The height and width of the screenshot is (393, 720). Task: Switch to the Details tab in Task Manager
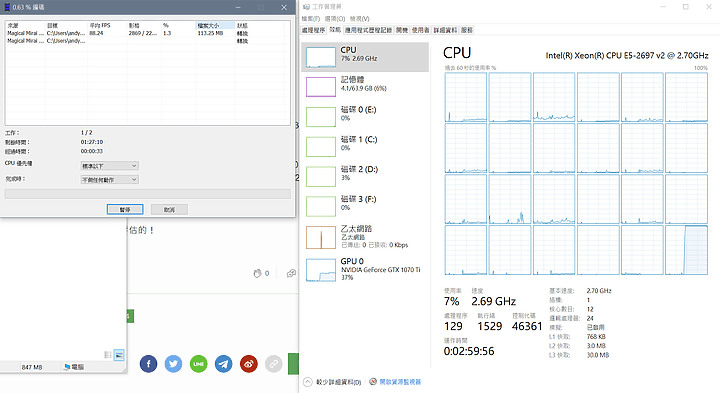[445, 30]
